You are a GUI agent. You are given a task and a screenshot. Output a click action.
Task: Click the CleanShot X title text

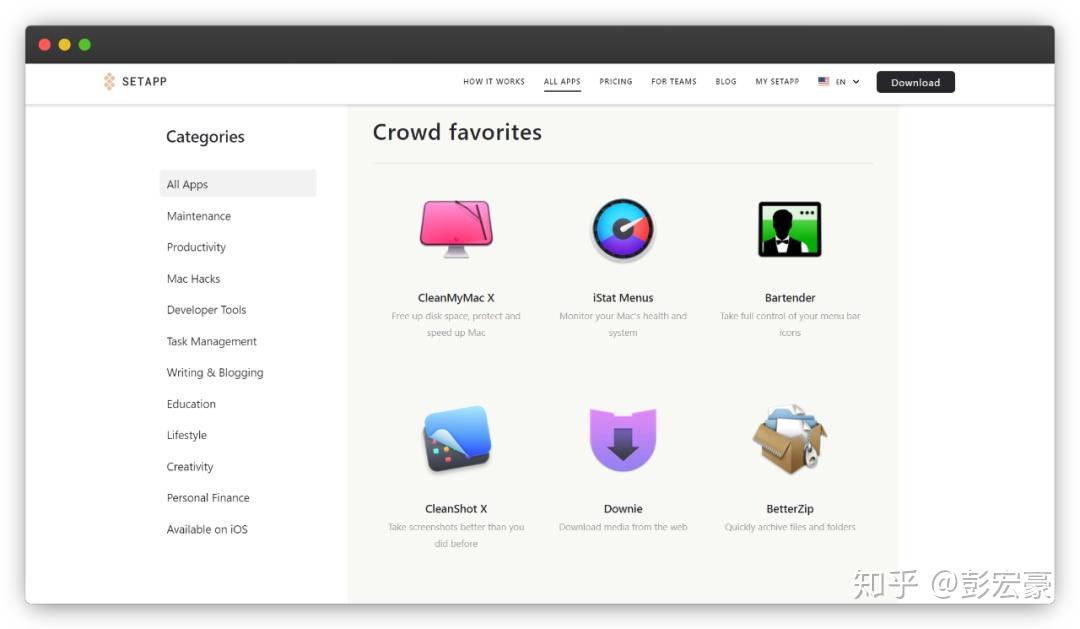click(456, 508)
